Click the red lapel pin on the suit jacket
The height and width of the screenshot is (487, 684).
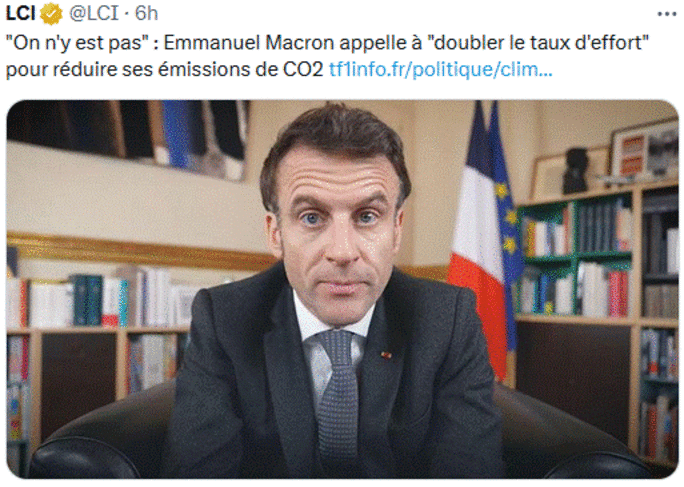386,355
